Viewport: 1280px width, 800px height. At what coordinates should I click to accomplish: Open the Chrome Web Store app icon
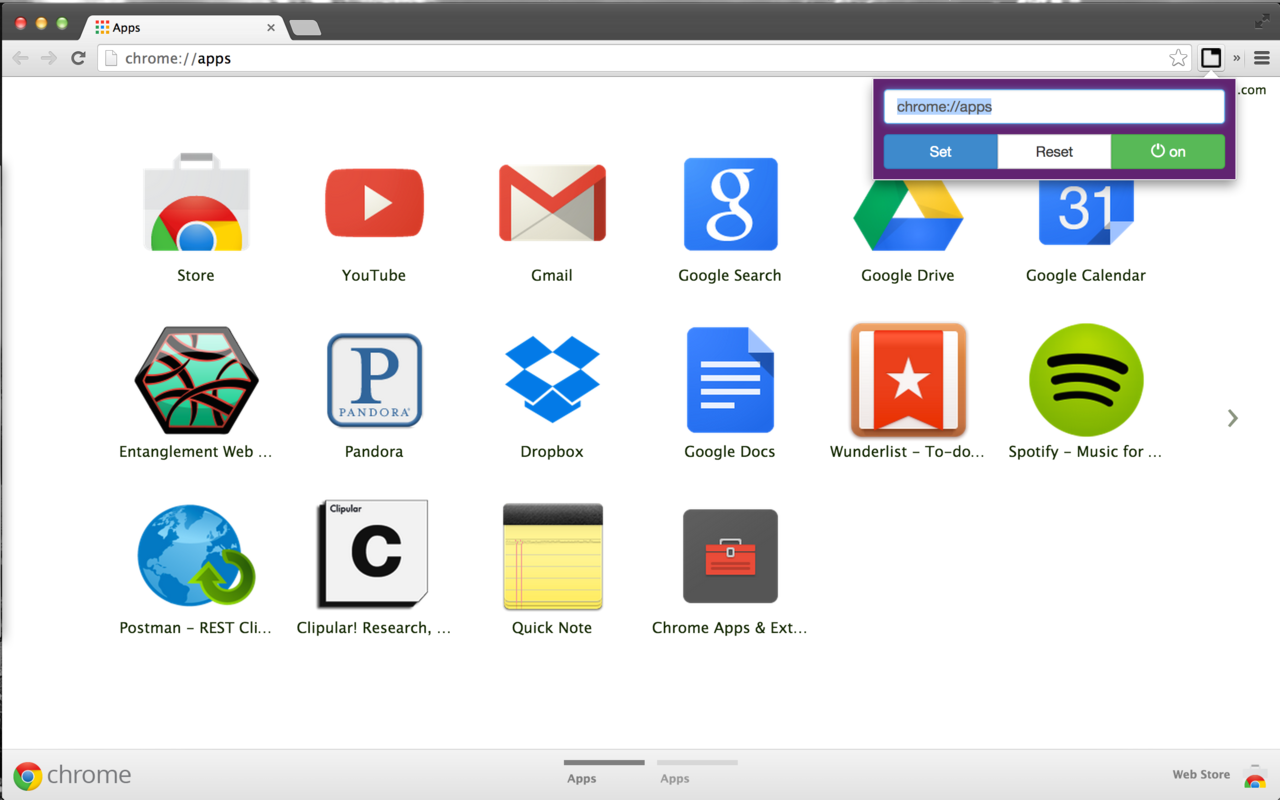point(196,203)
